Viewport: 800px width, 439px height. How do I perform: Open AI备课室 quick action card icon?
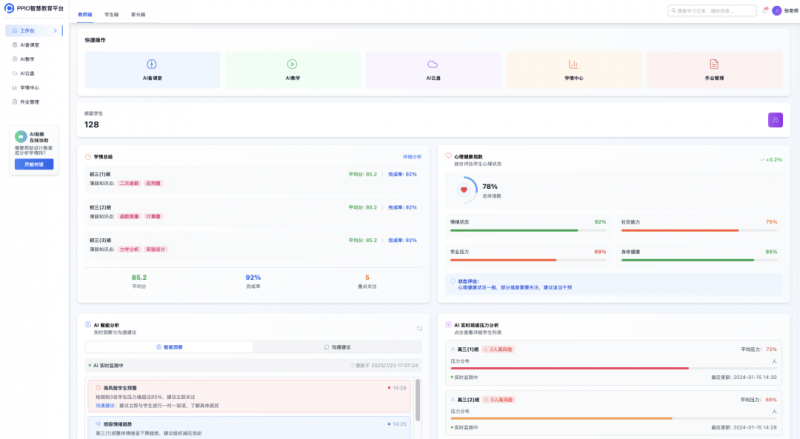tap(149, 64)
